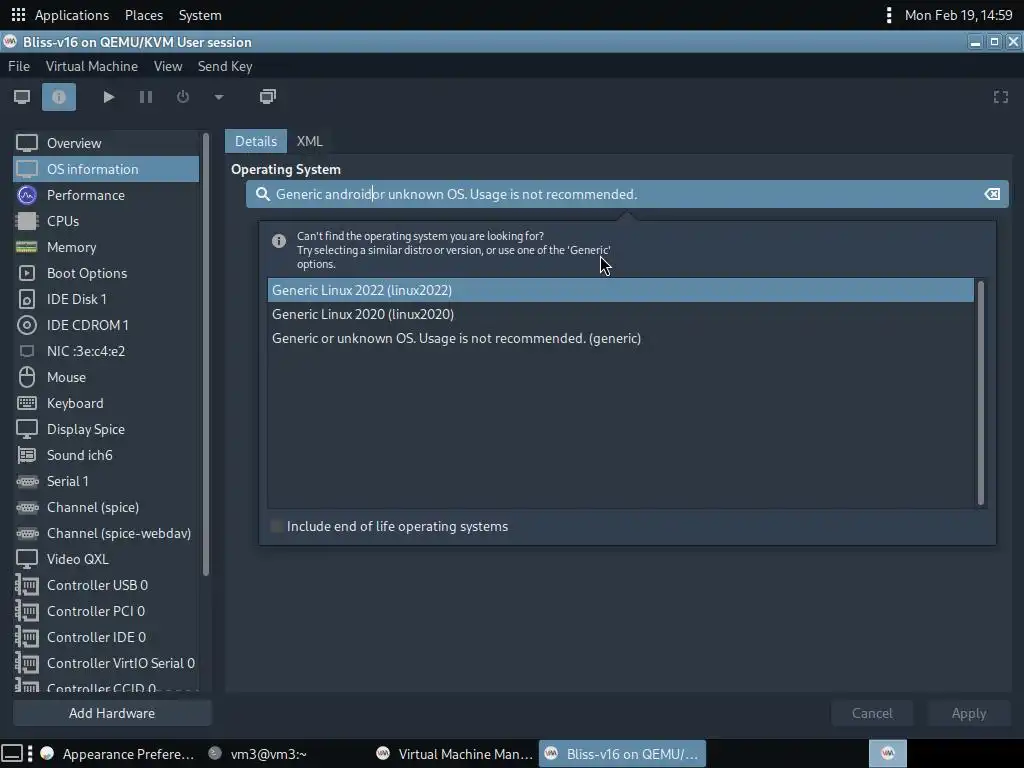Select Channel (spice) device

pyautogui.click(x=106, y=507)
